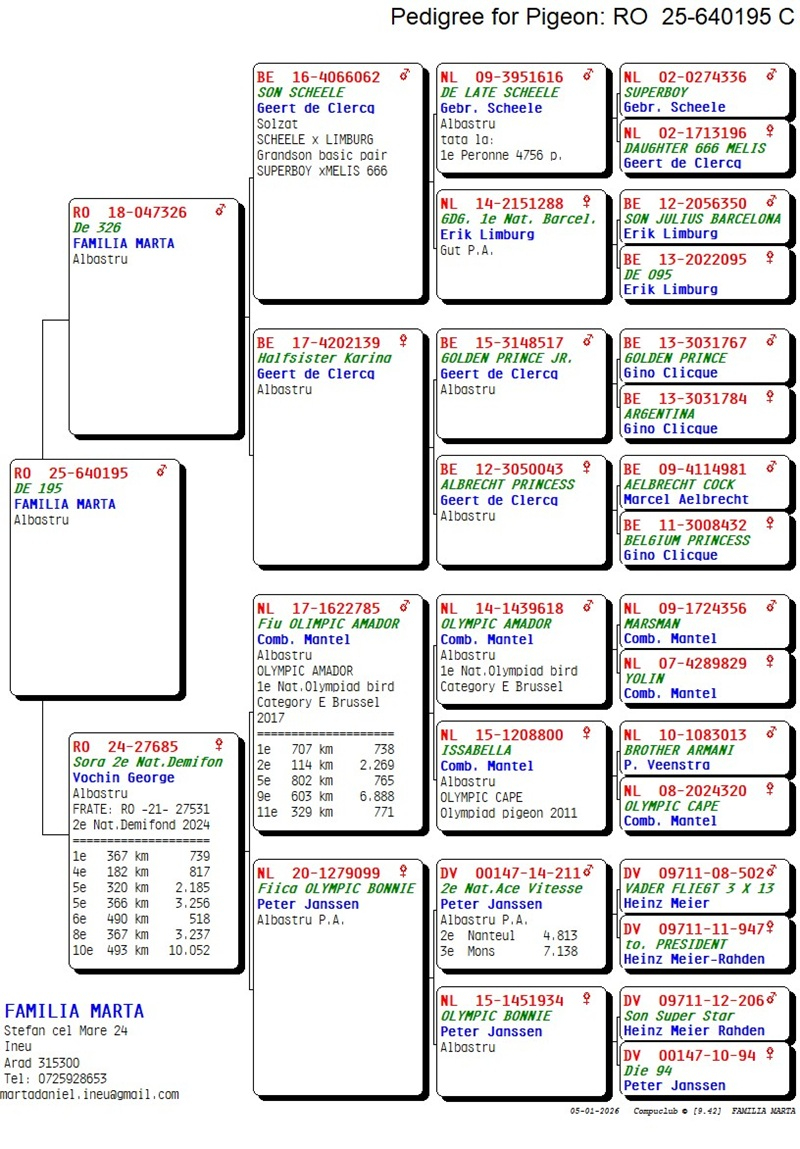Click the FAMILIA MARTA owner heading at bottom-left
Viewport: 800px width, 1149px height.
point(74,1010)
